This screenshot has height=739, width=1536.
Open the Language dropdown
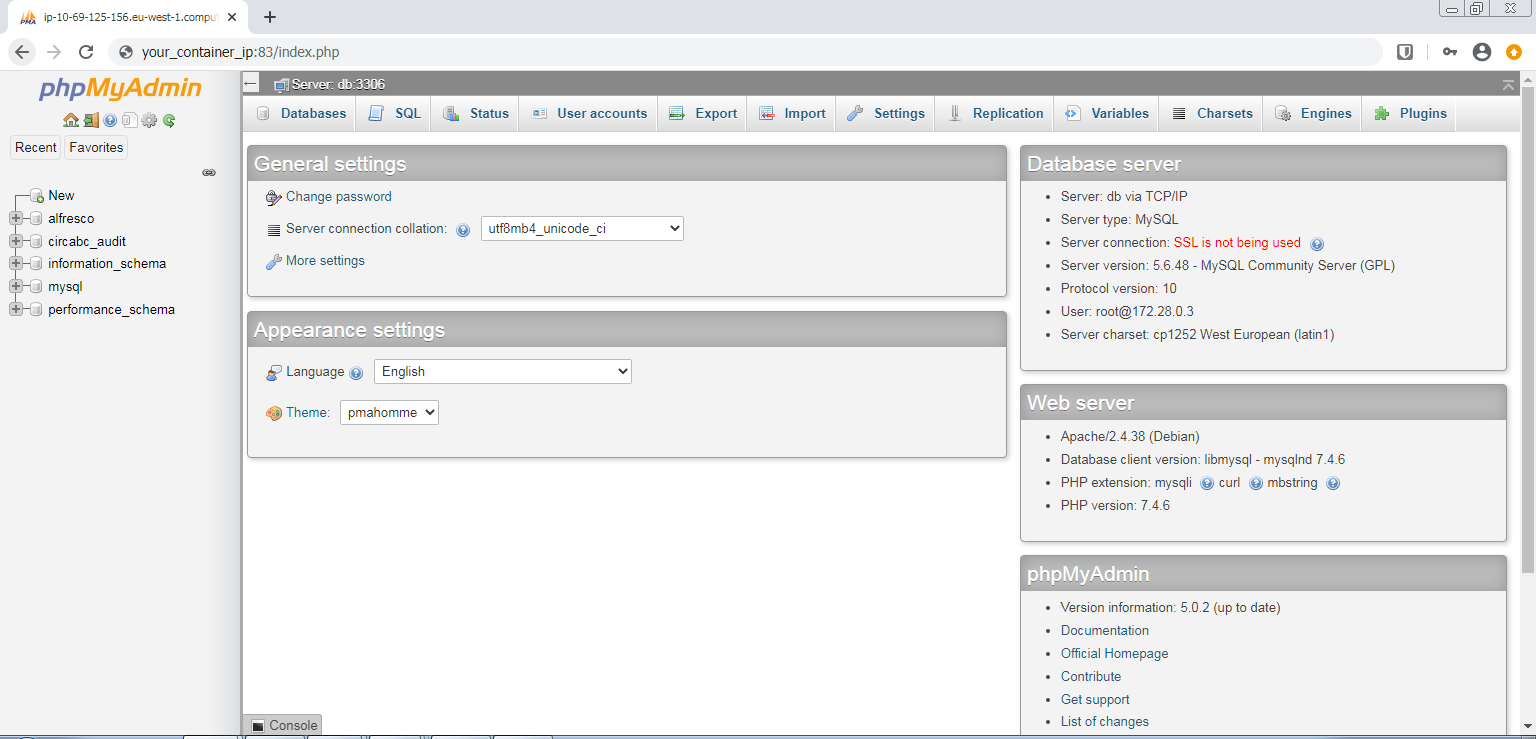(x=503, y=372)
